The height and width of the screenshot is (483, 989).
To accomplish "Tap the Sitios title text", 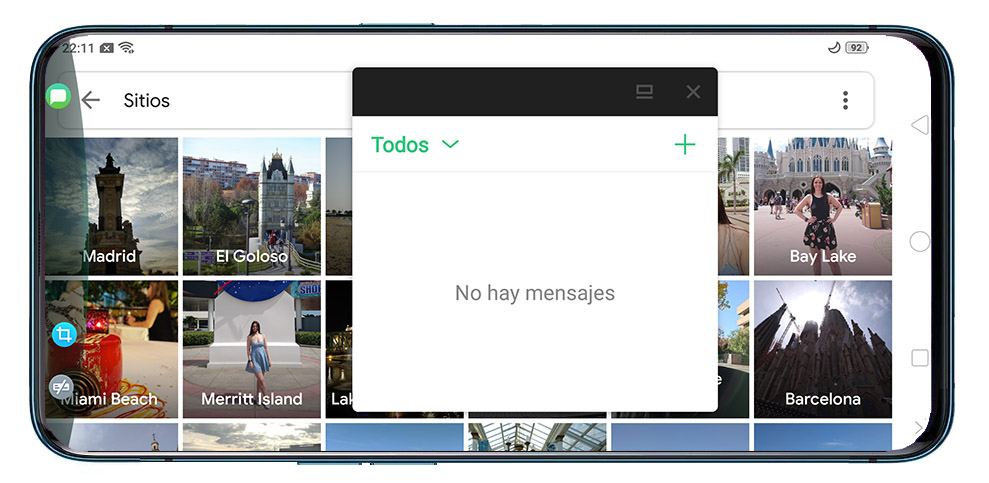I will (x=146, y=100).
